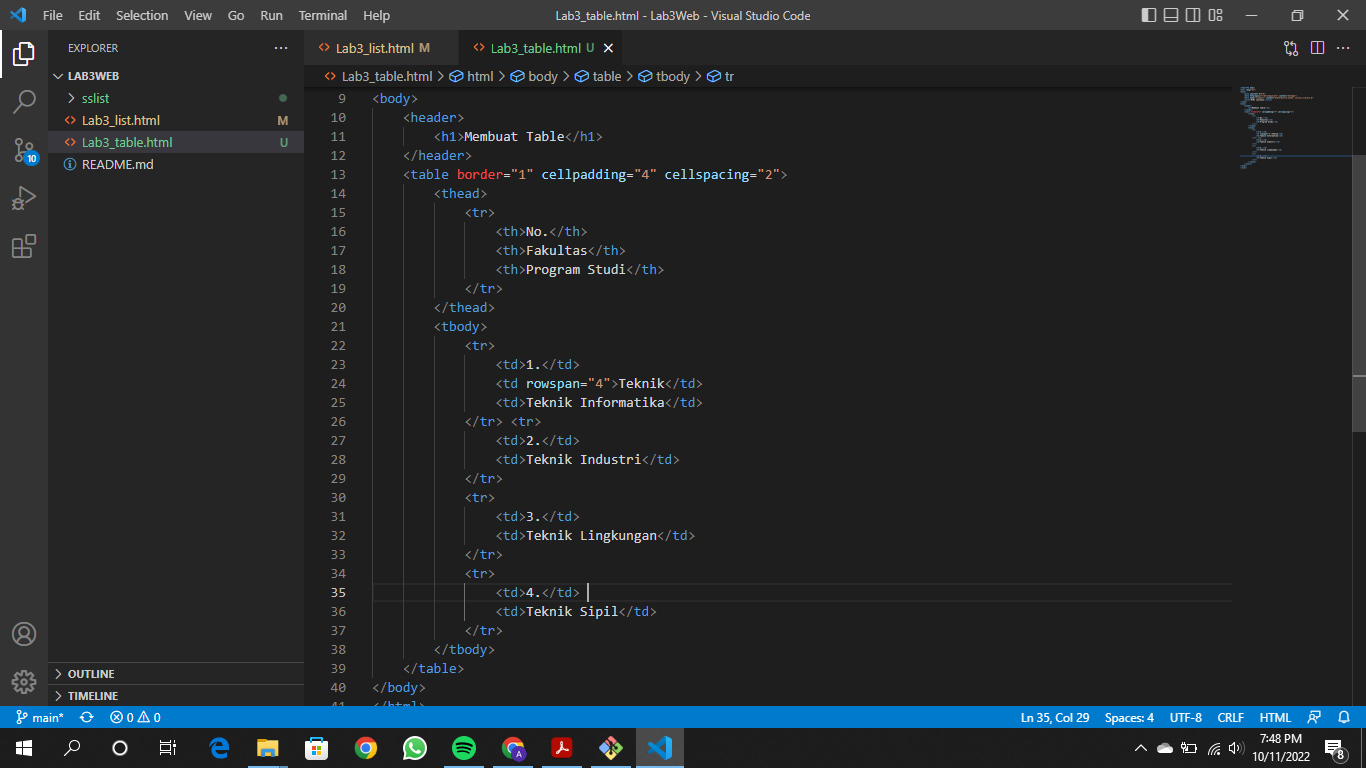The image size is (1366, 768).
Task: Toggle secondary side bar layout button
Action: (x=1193, y=15)
